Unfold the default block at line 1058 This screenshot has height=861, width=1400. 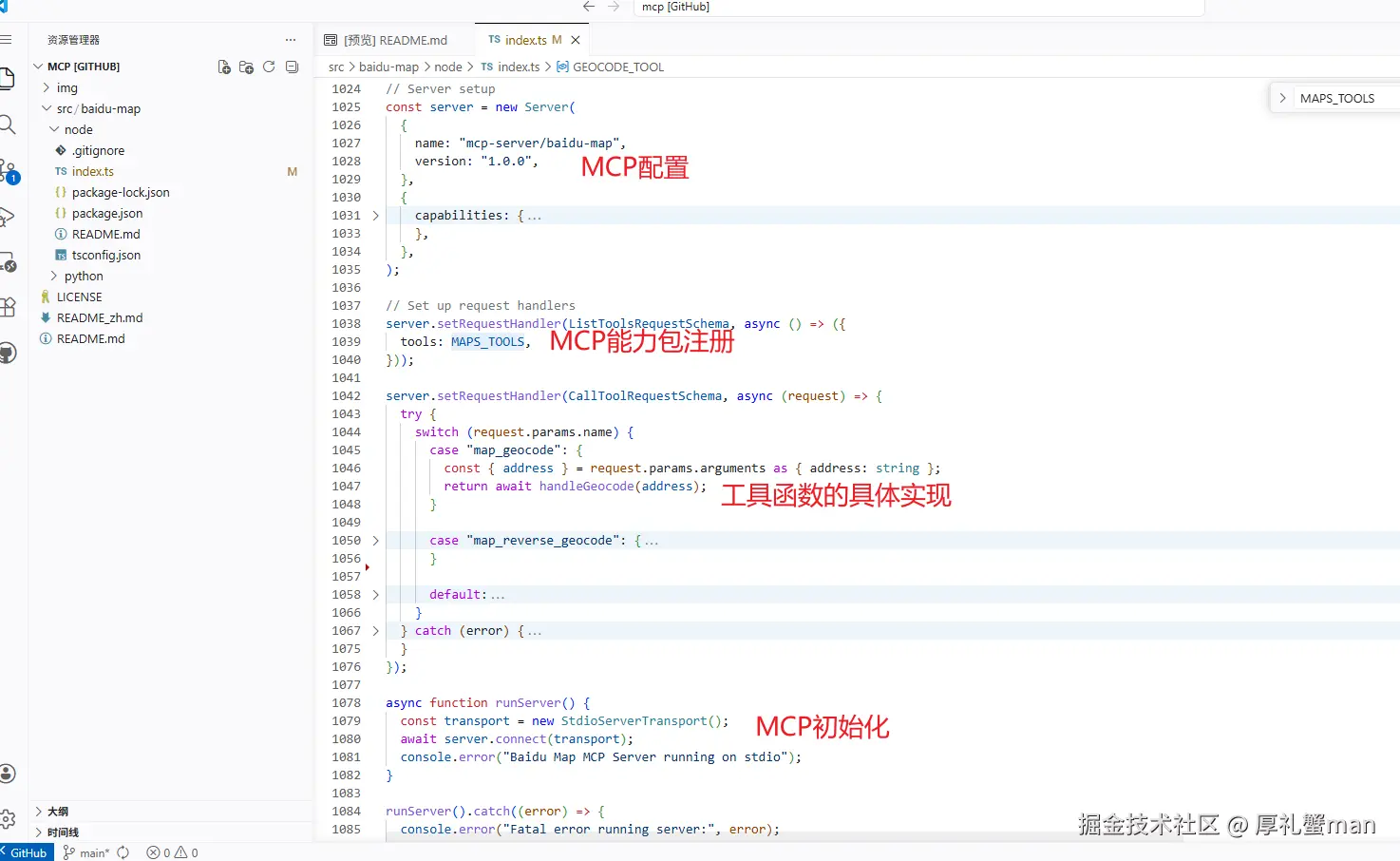click(376, 595)
